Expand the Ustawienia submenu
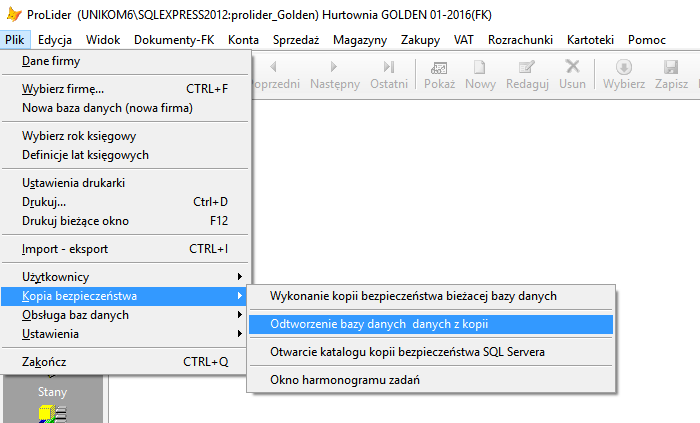Viewport: 700px width, 423px height. tap(123, 334)
